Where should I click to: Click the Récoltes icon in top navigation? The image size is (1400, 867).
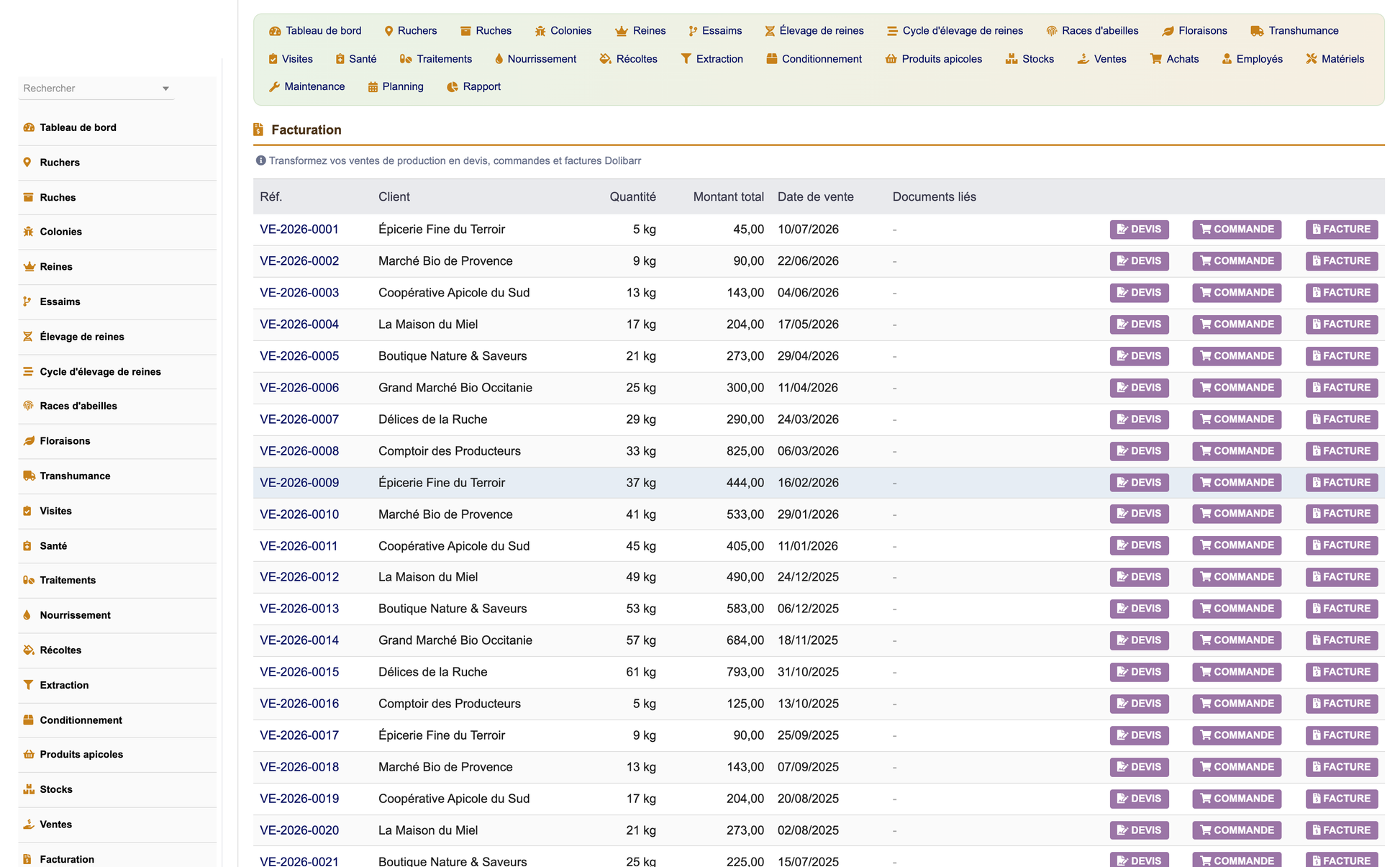pos(605,59)
